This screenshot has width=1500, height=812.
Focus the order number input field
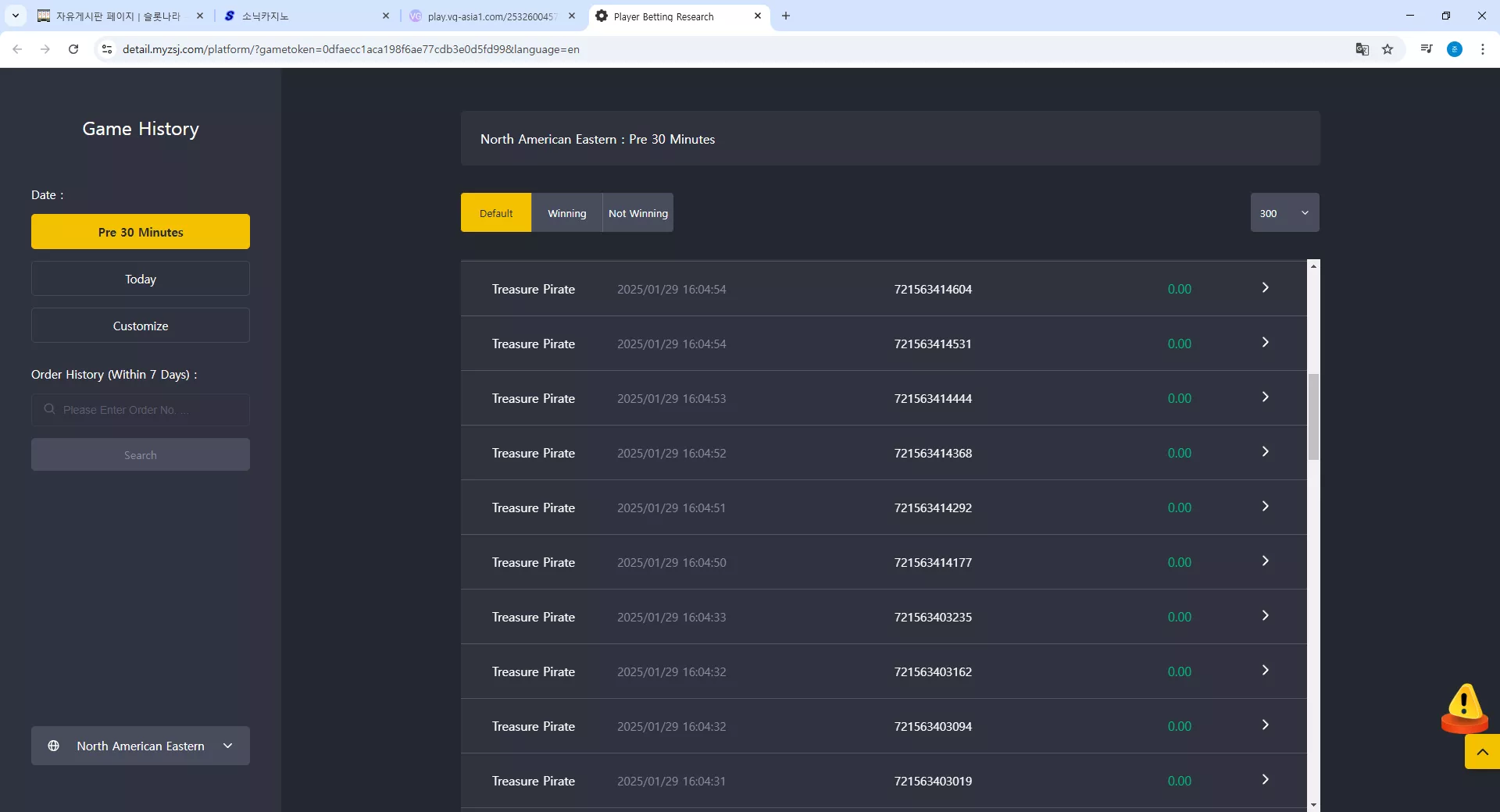click(x=141, y=410)
